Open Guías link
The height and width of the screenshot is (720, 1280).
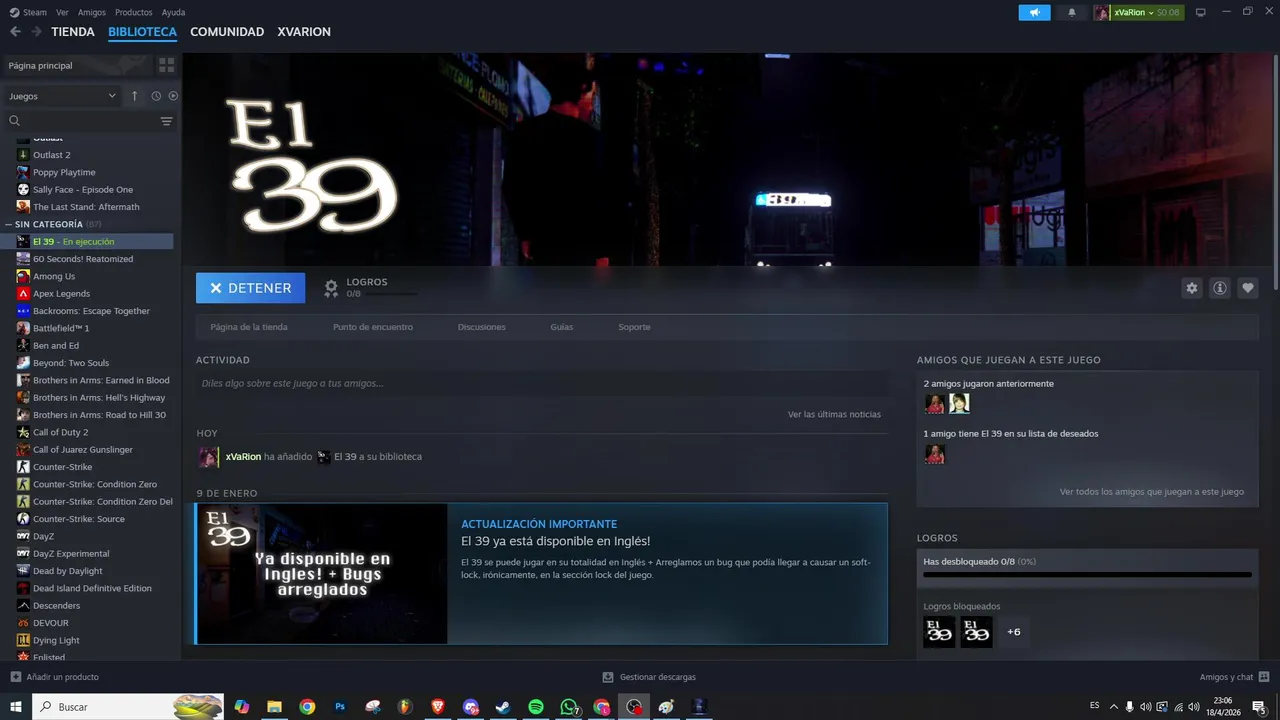click(x=562, y=327)
